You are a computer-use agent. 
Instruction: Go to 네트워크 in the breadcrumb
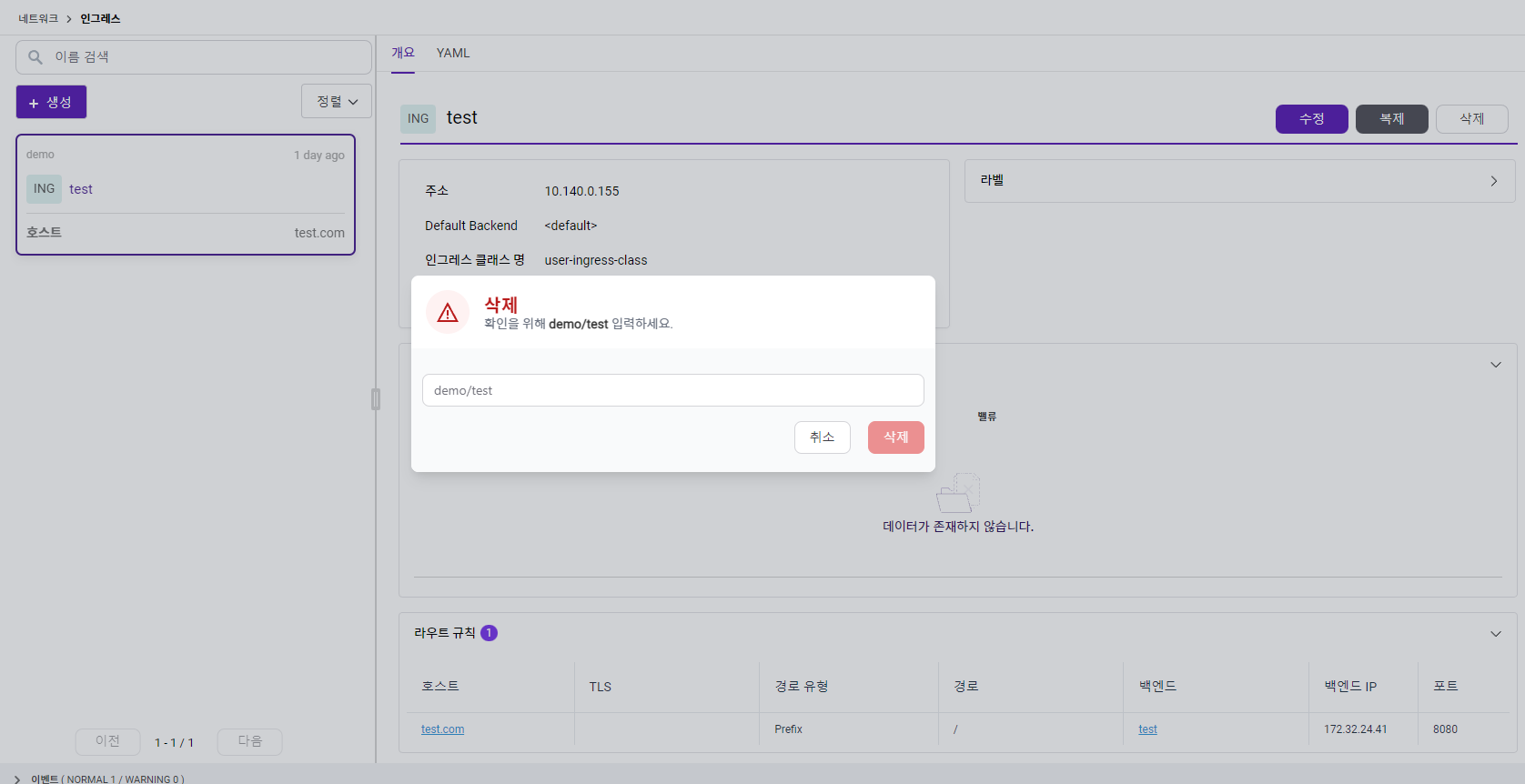tap(38, 18)
